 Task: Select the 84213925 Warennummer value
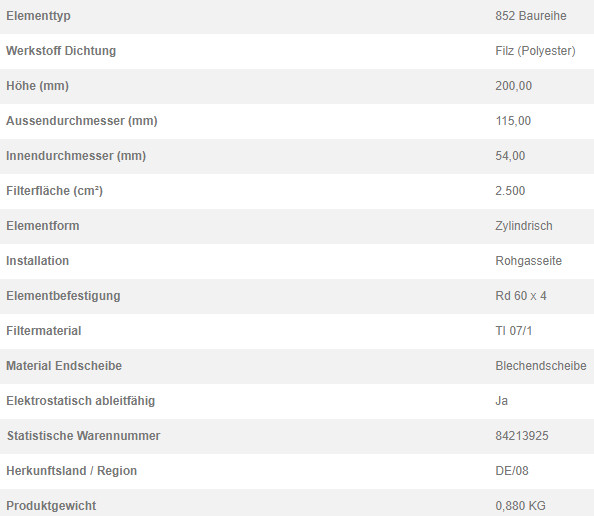[522, 436]
